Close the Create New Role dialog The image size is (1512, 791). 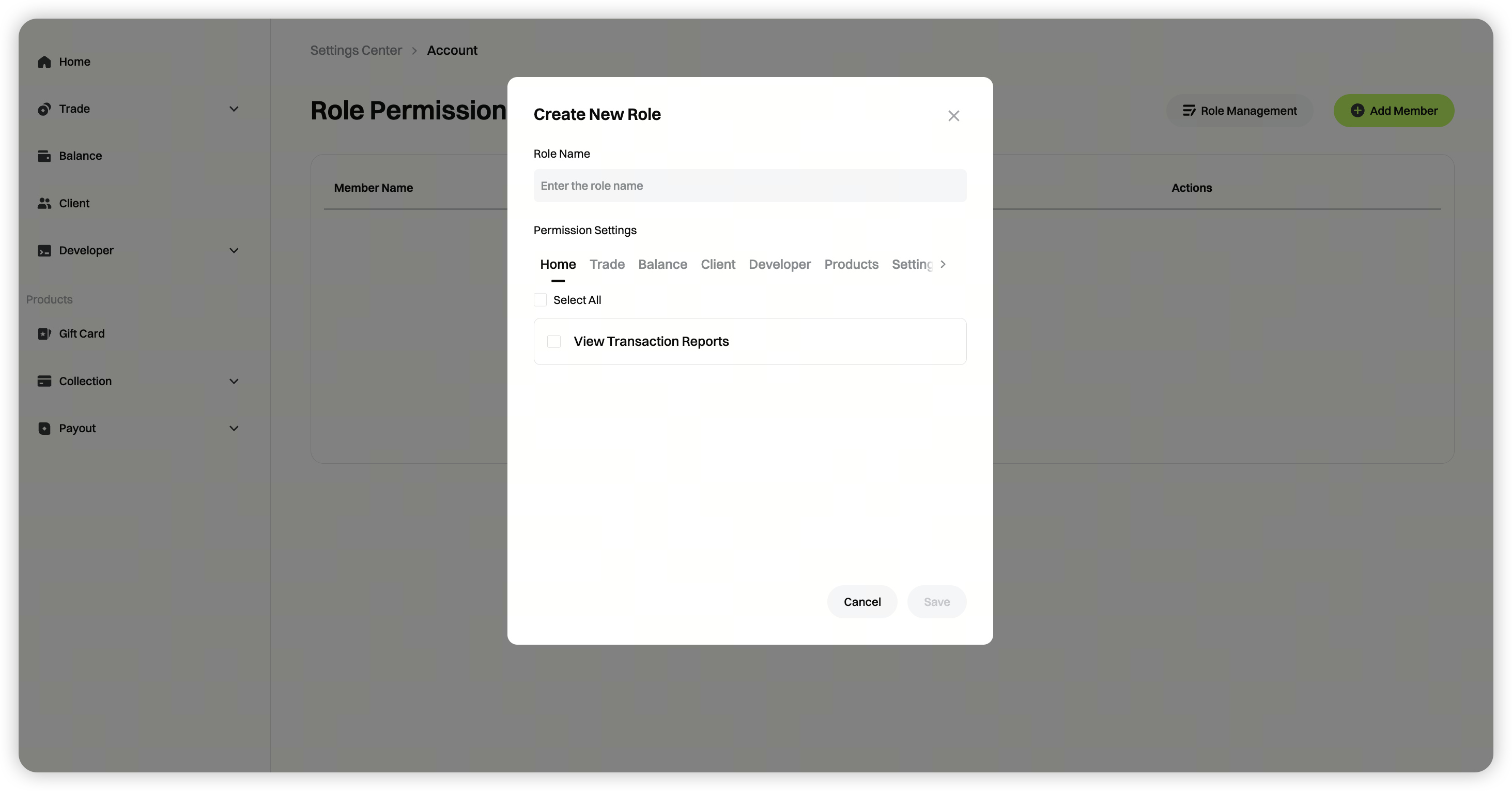953,116
